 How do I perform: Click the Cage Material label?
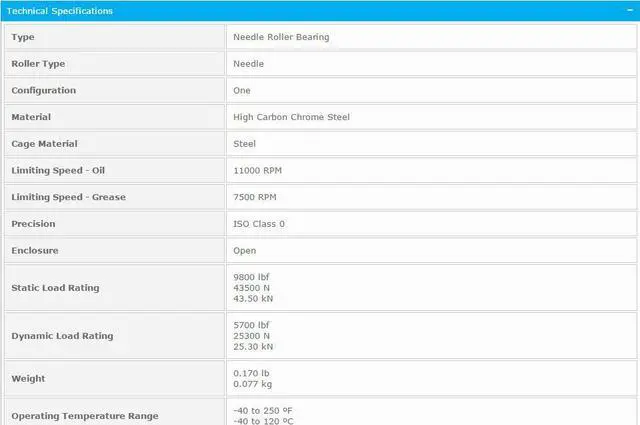point(44,144)
